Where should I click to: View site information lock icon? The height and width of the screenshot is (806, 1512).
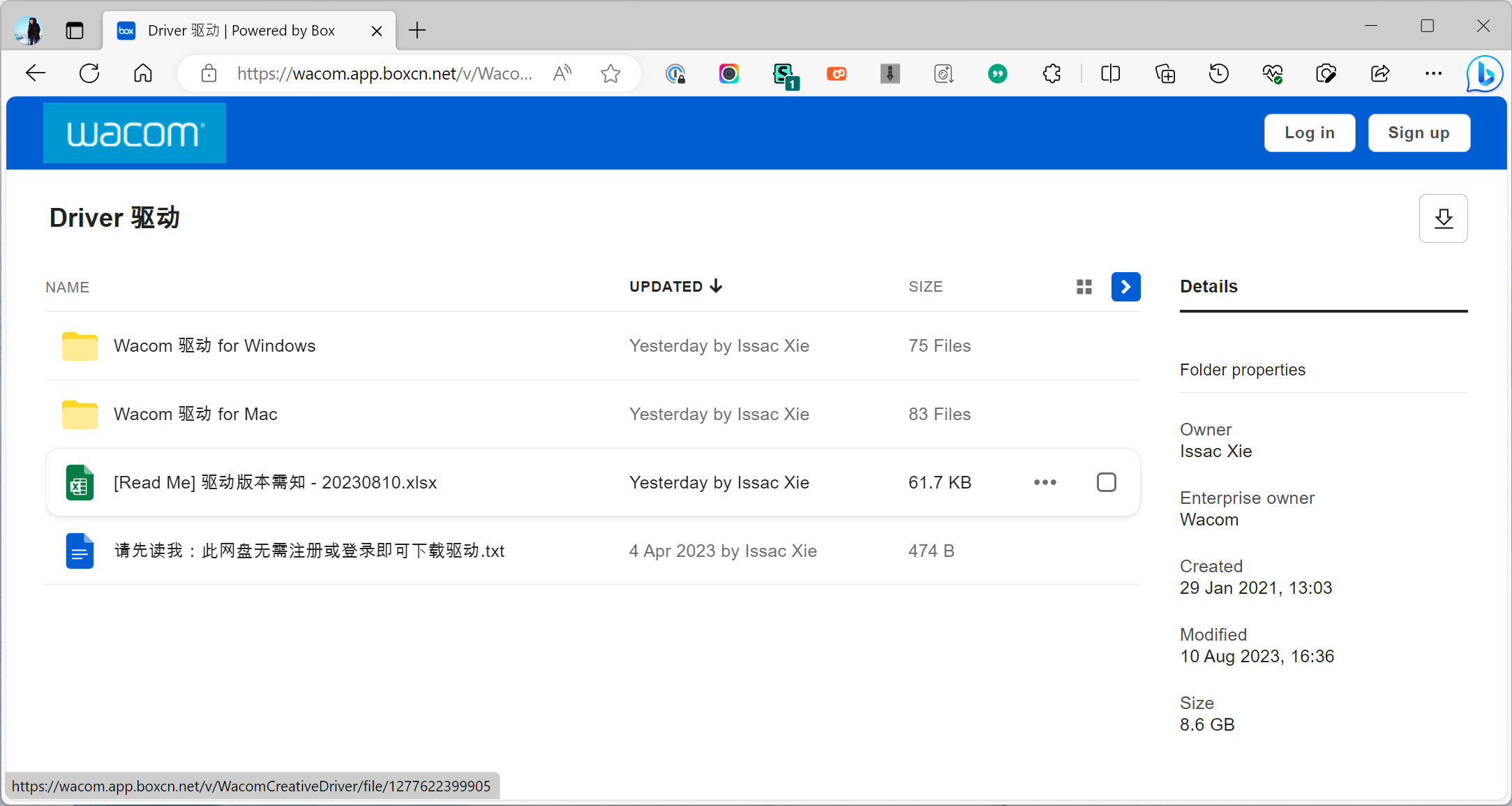tap(209, 73)
